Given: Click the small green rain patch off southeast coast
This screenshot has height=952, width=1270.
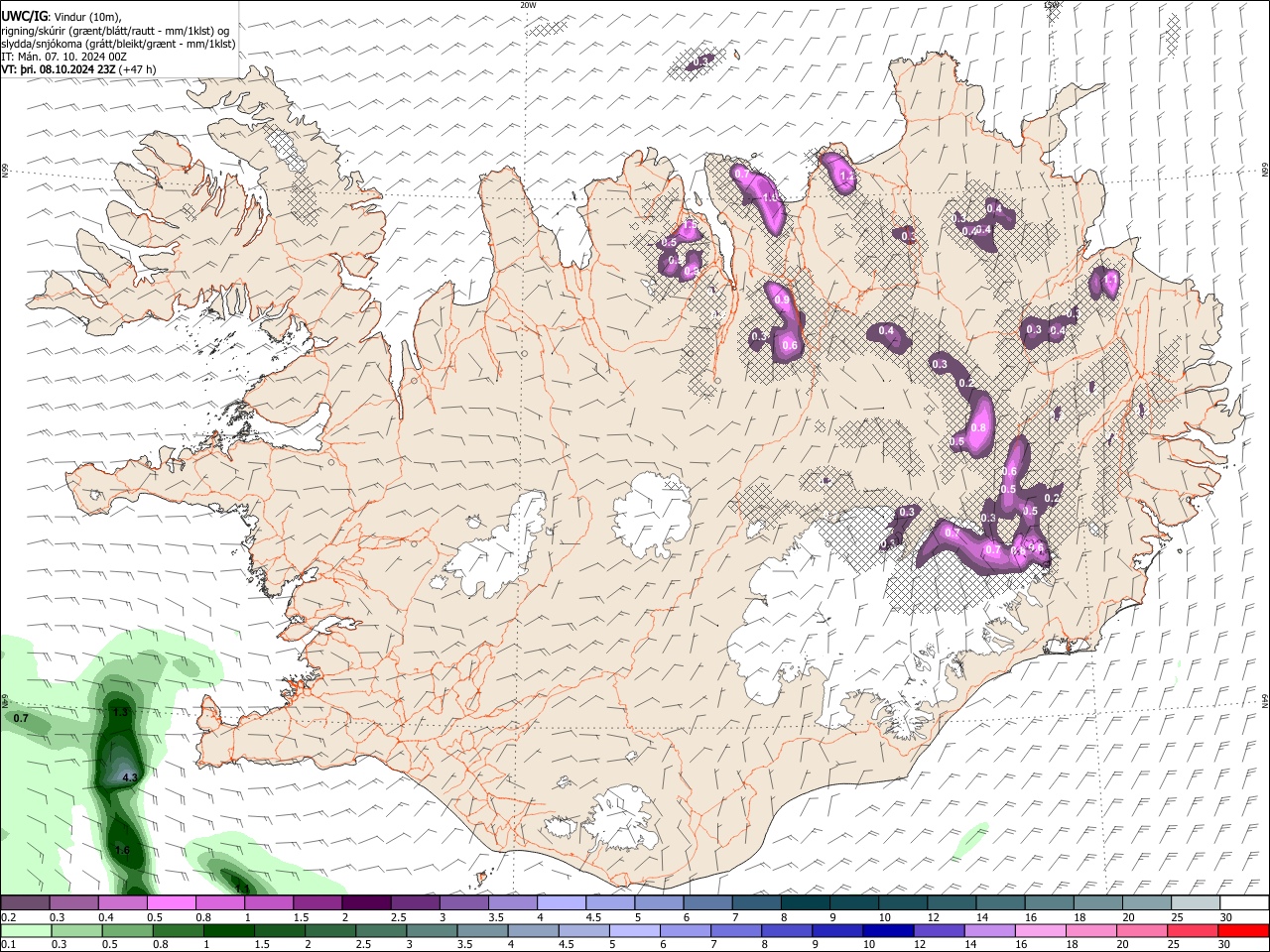Looking at the screenshot, I should pyautogui.click(x=970, y=839).
